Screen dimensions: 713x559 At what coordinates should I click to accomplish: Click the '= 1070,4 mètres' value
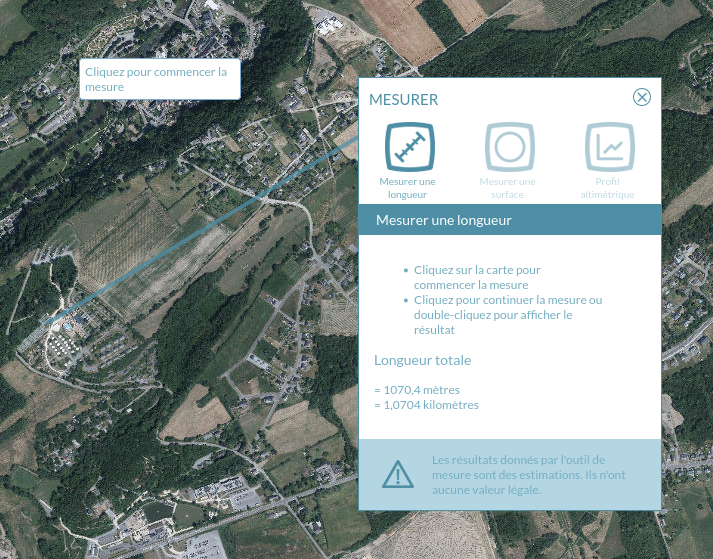[417, 390]
